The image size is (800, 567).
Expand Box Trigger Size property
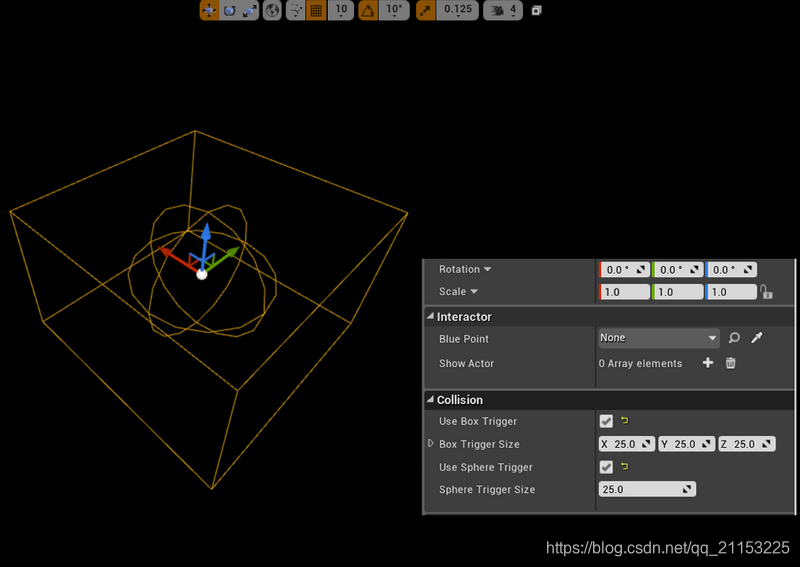431,443
